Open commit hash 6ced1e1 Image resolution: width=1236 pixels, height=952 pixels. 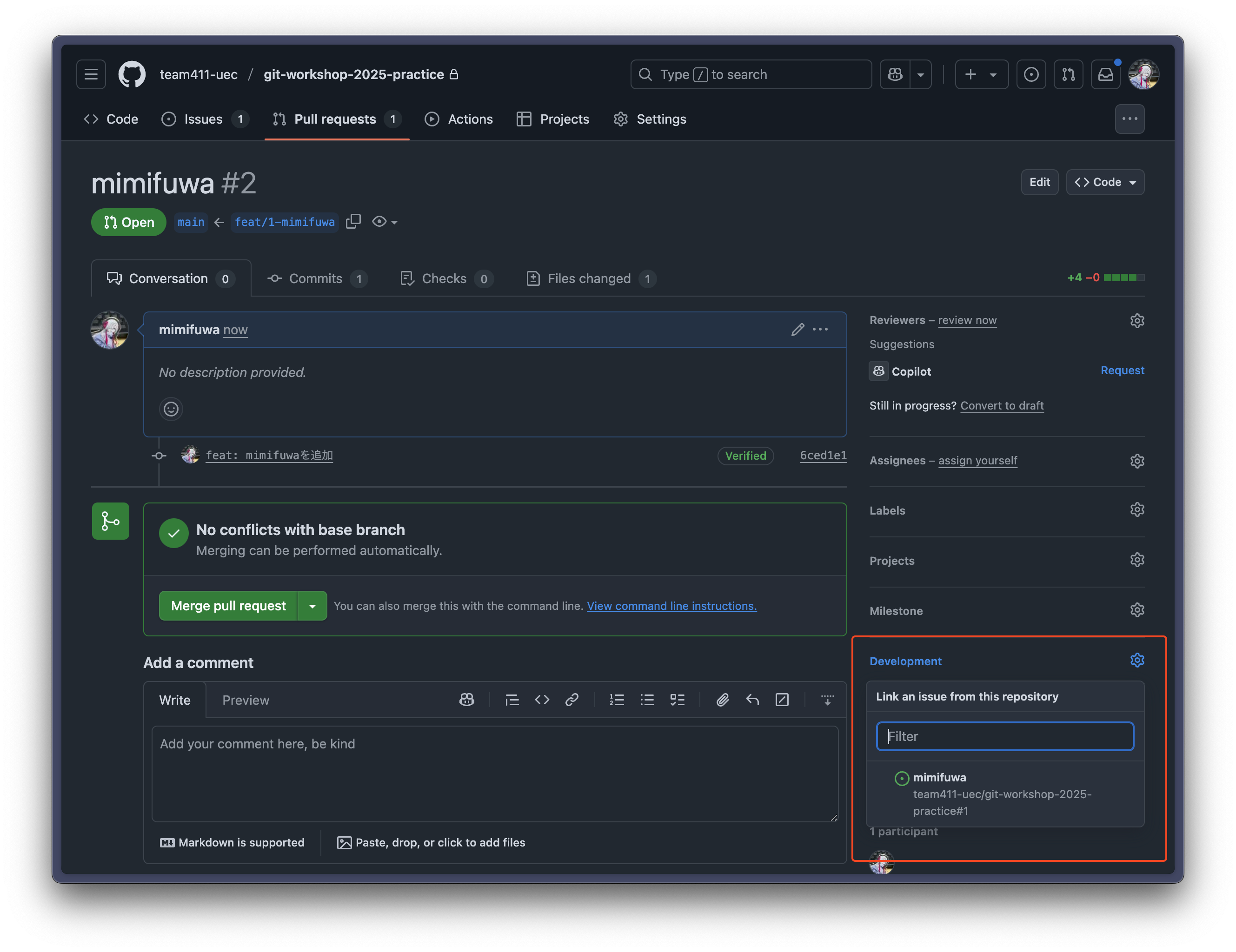tap(823, 456)
